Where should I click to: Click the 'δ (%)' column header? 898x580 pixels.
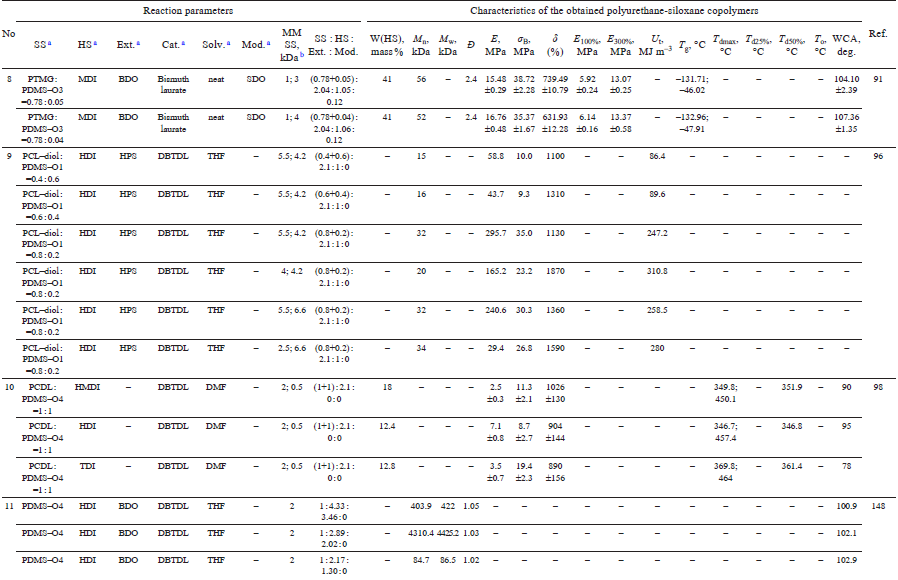click(x=554, y=45)
